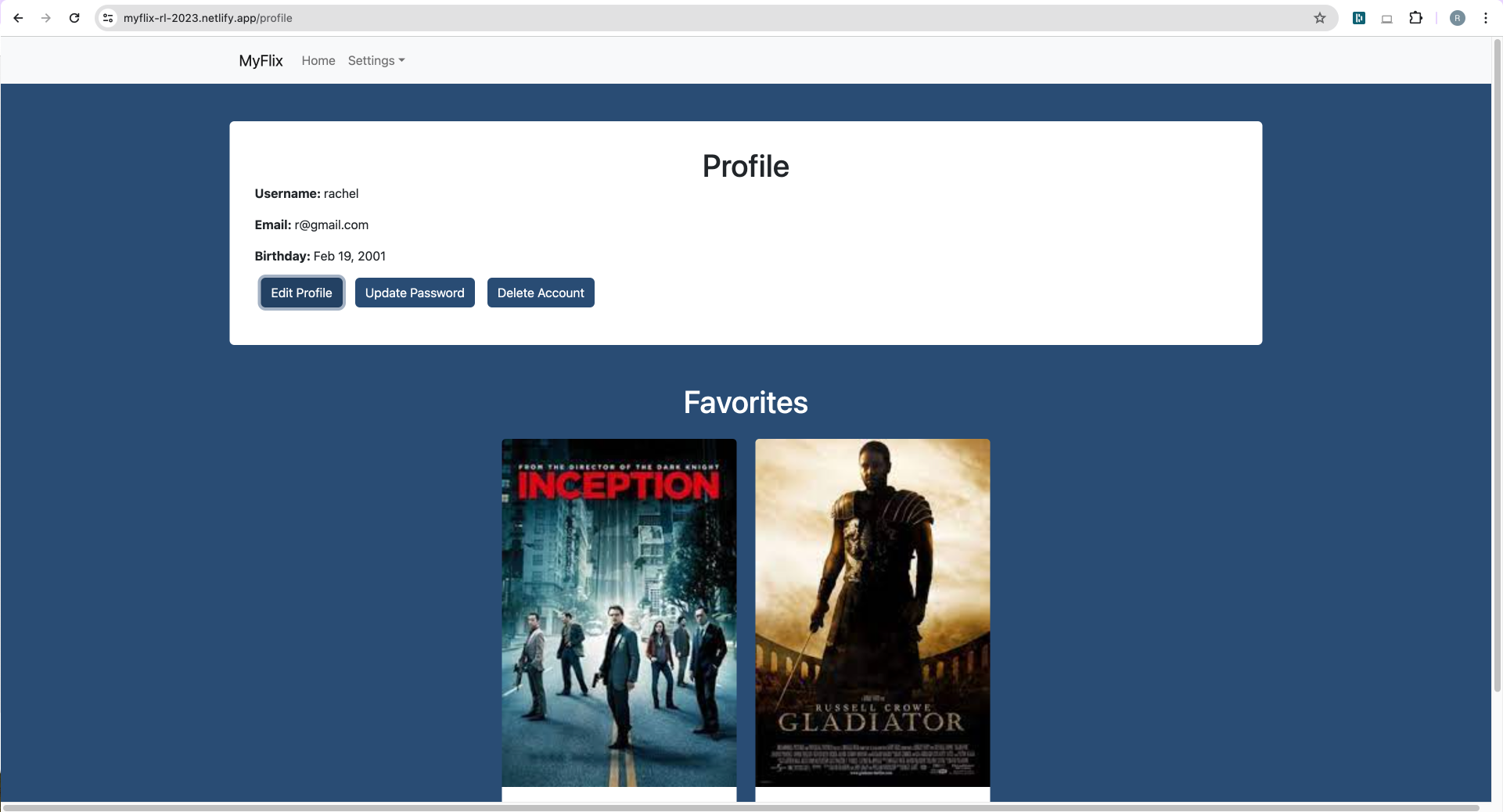Bookmark this page with the star icon
This screenshot has height=812, width=1503.
click(x=1320, y=18)
